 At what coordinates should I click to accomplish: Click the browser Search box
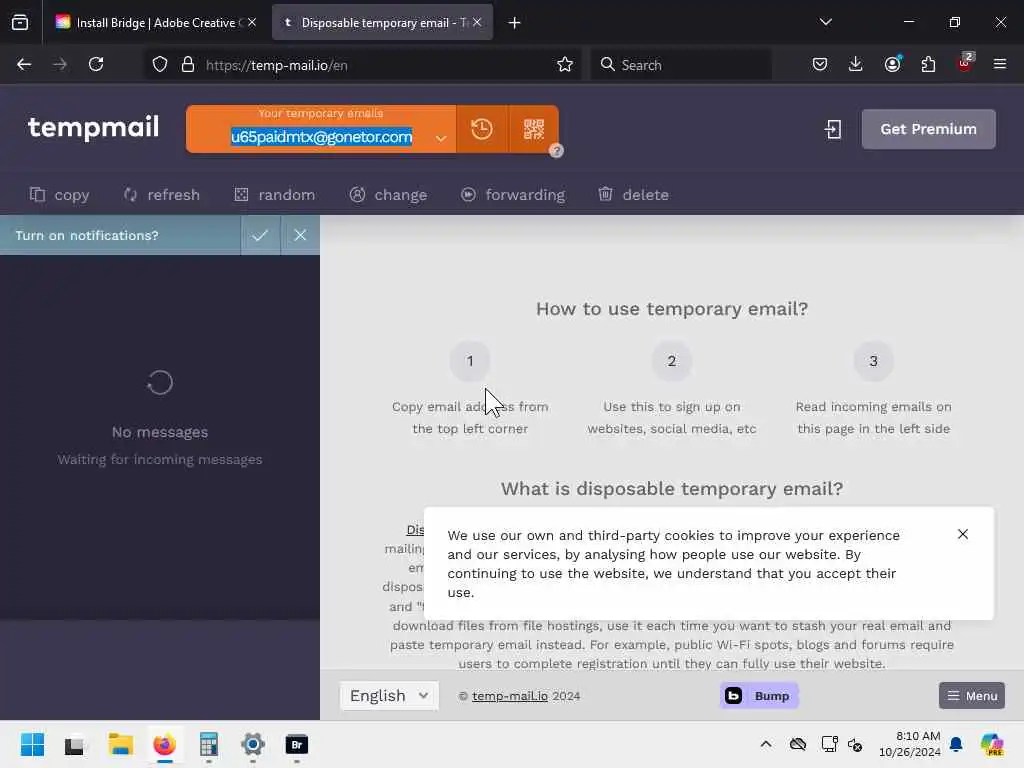tap(681, 65)
